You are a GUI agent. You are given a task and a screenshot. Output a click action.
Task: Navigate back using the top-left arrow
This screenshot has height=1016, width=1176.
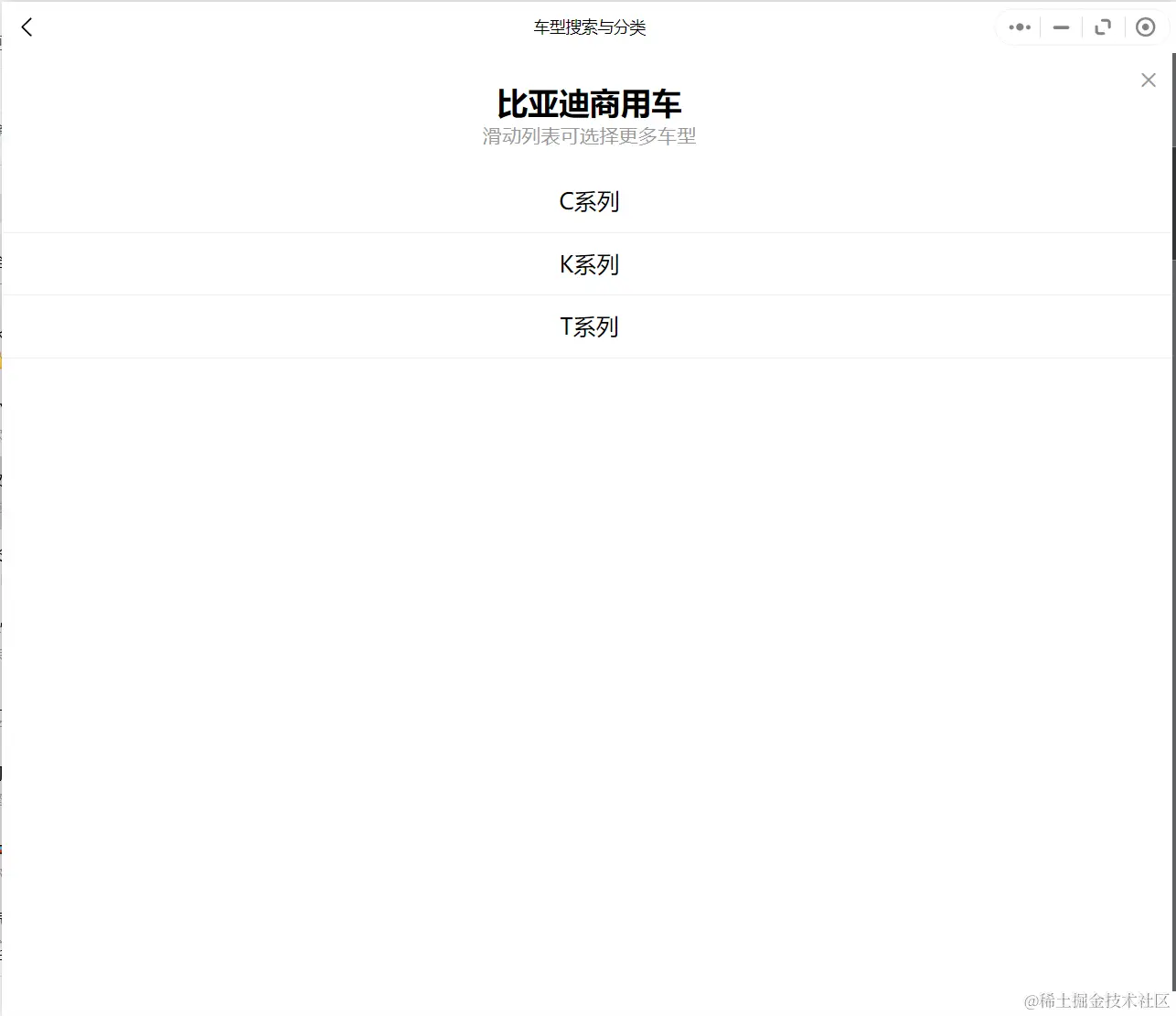coord(26,27)
